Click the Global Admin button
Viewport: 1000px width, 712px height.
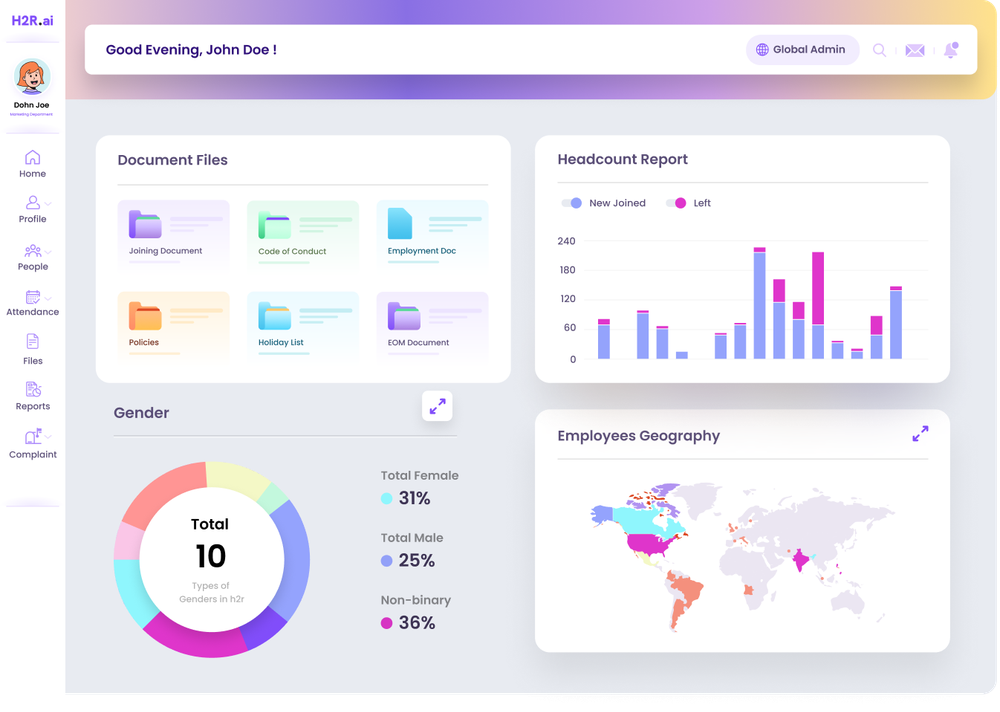tap(802, 49)
